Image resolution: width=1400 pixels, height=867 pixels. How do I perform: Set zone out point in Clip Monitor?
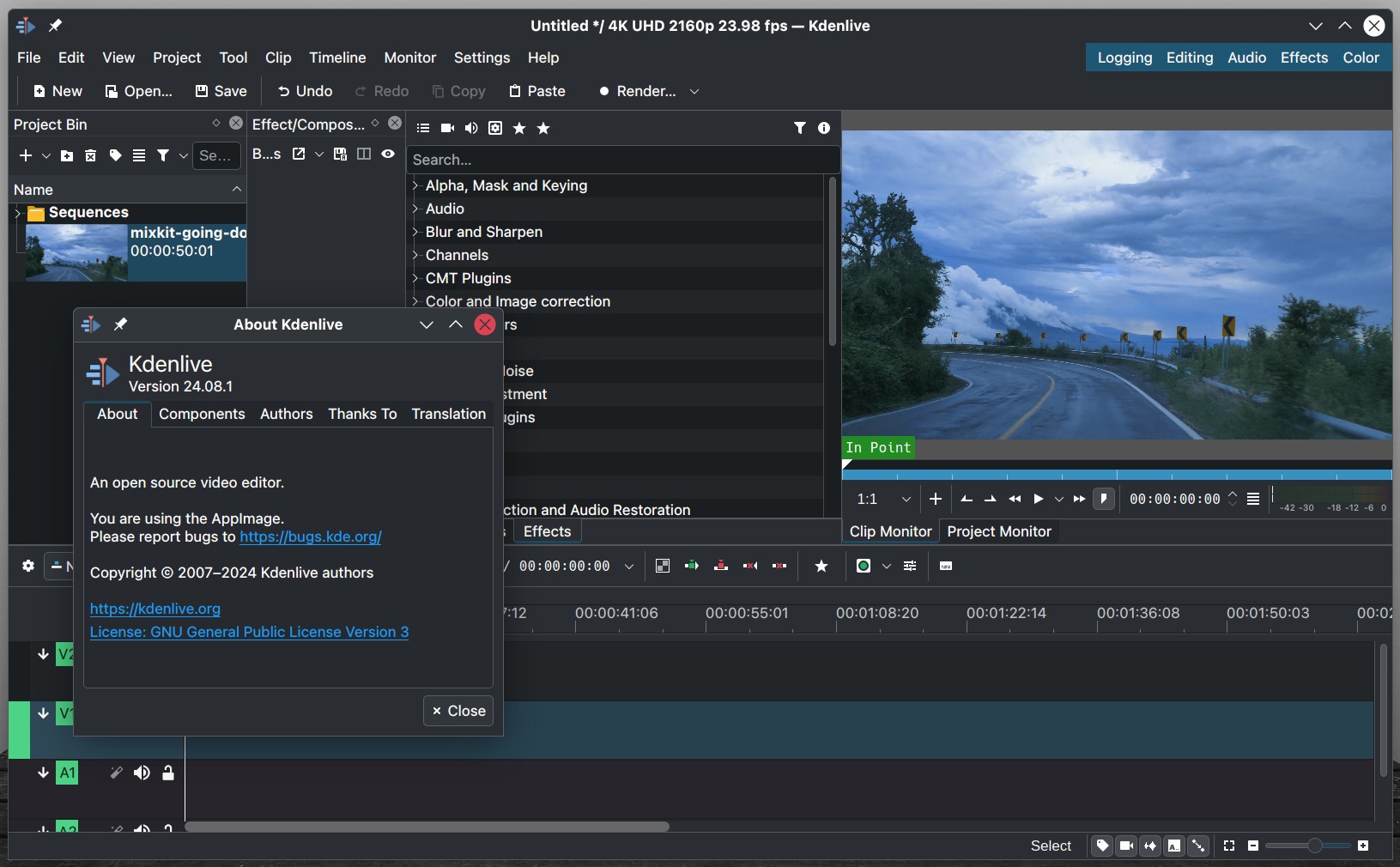991,499
